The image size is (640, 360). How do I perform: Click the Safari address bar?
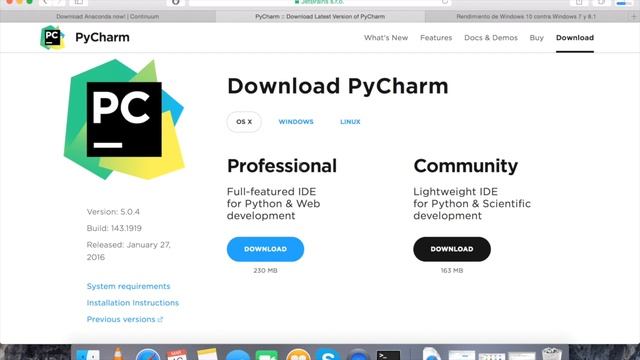[320, 2]
